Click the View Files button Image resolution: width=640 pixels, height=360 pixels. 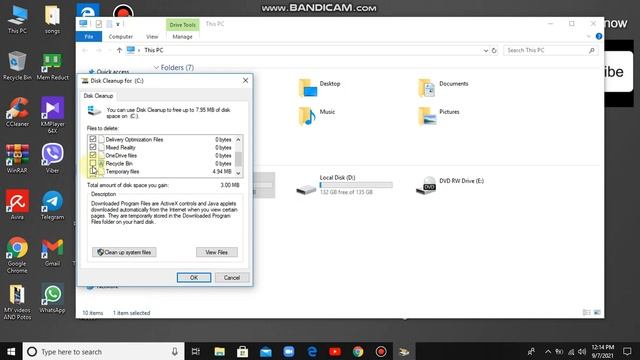point(217,252)
